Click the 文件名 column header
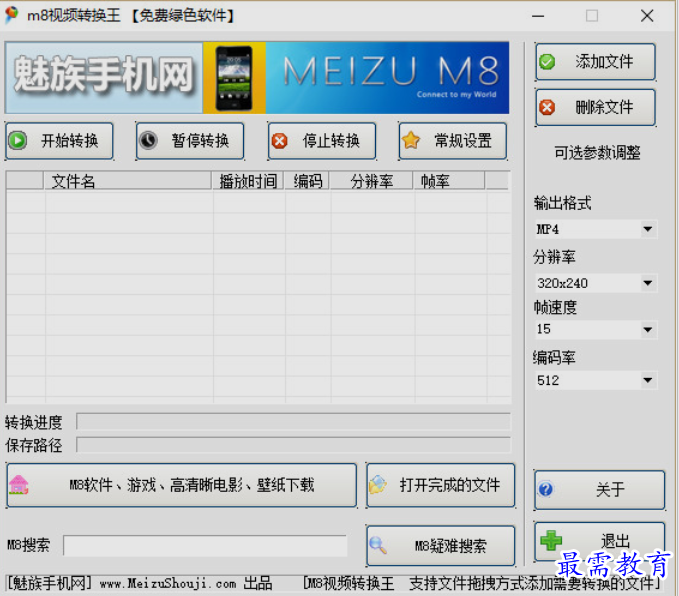The height and width of the screenshot is (596, 679). coord(128,181)
